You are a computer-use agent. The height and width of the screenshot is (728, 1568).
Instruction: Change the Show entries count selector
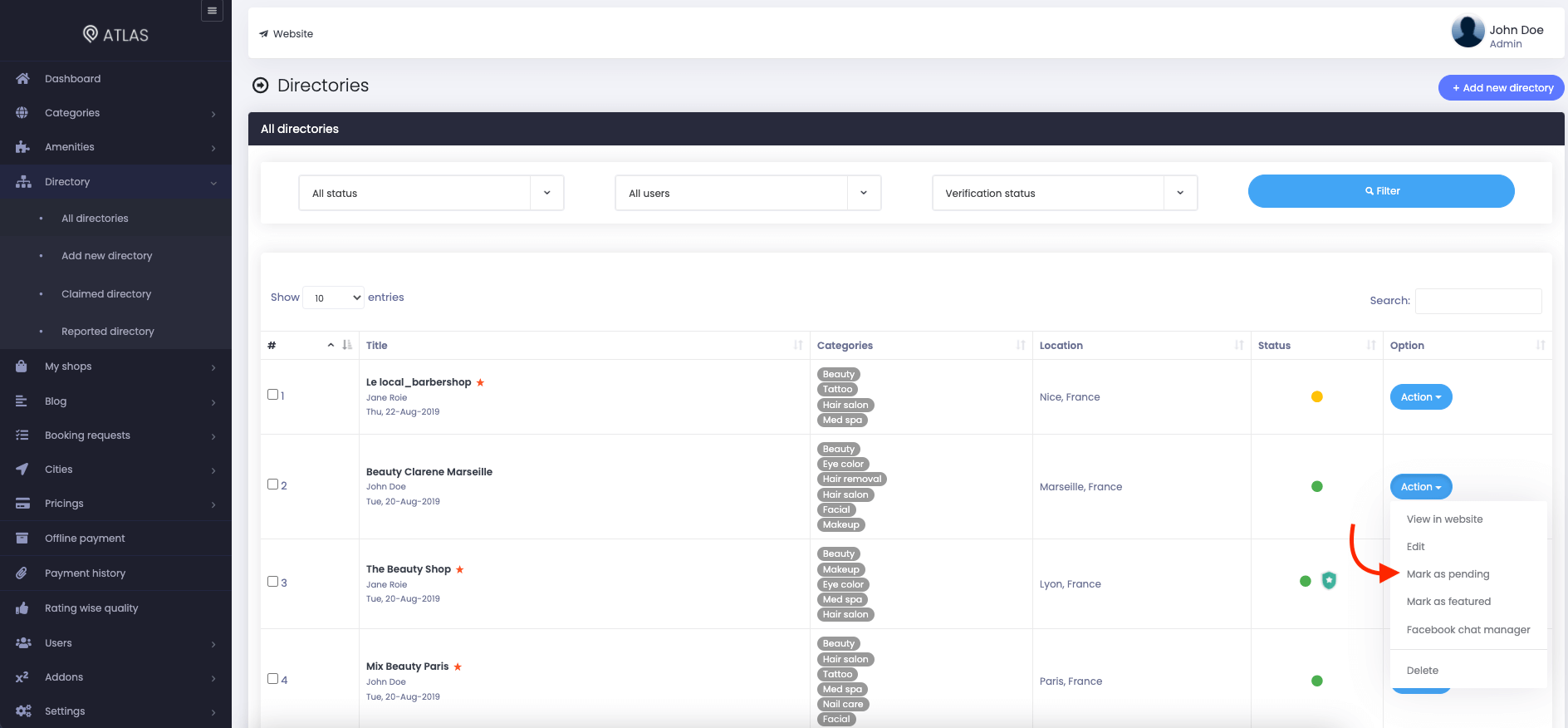coord(334,298)
